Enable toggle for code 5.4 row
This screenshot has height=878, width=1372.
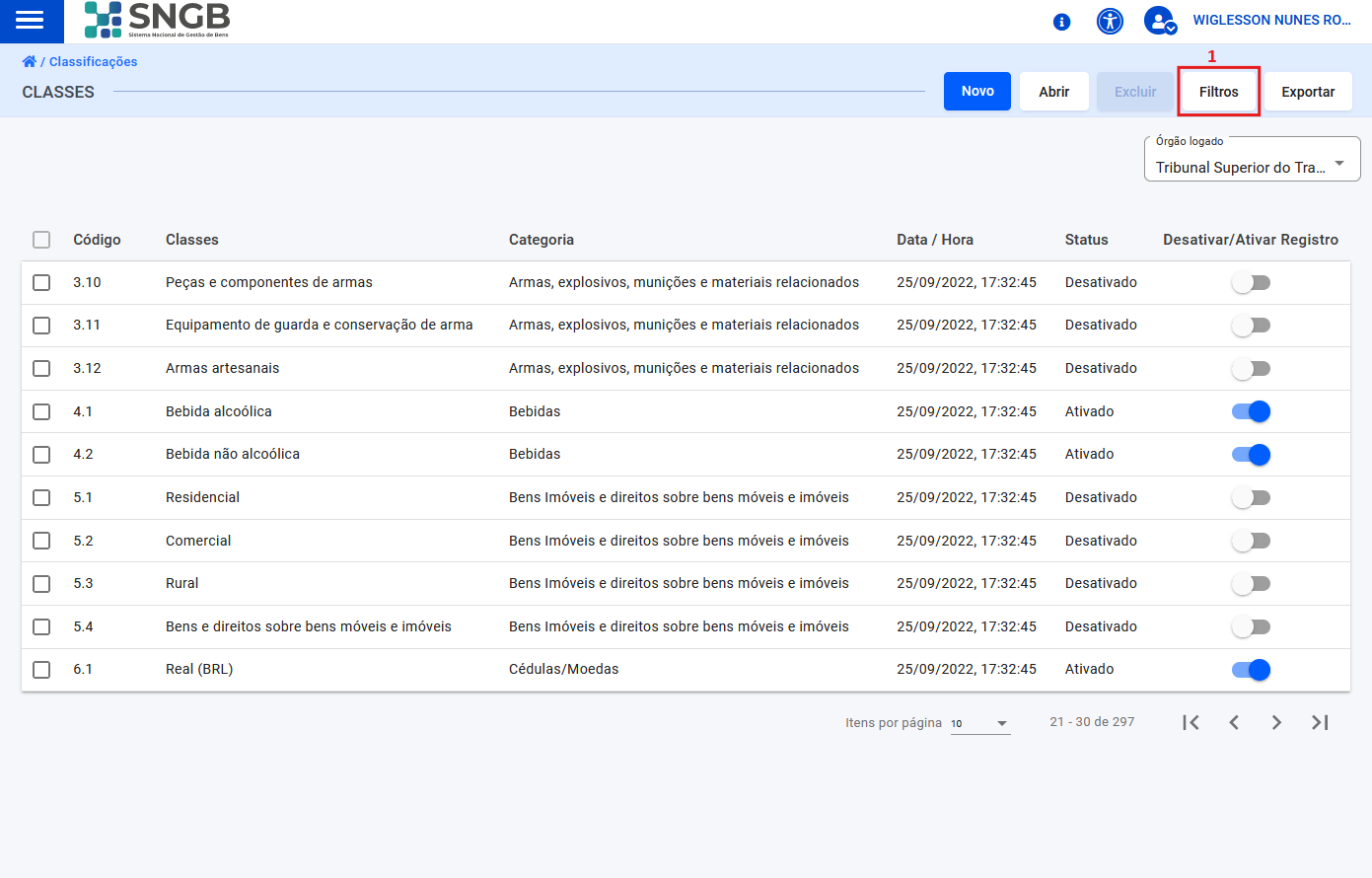(x=1251, y=626)
